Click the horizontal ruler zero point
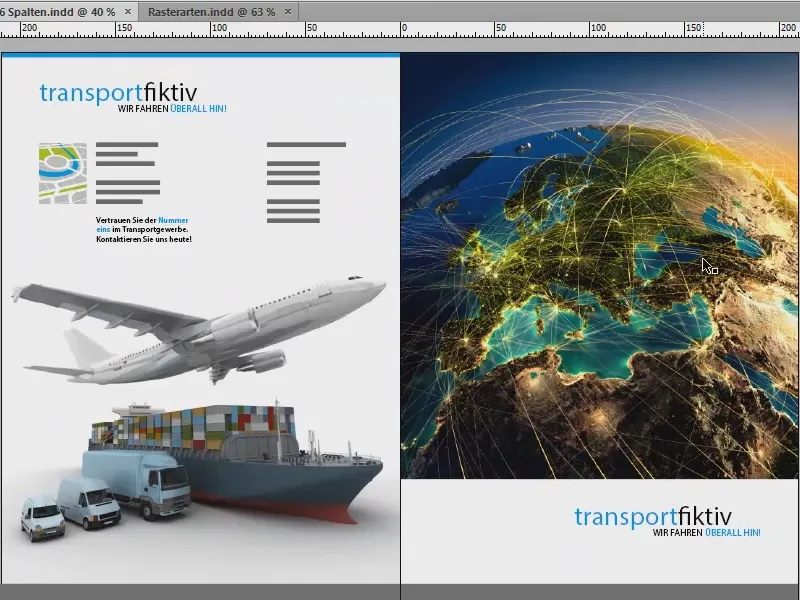This screenshot has width=800, height=600. pyautogui.click(x=401, y=29)
